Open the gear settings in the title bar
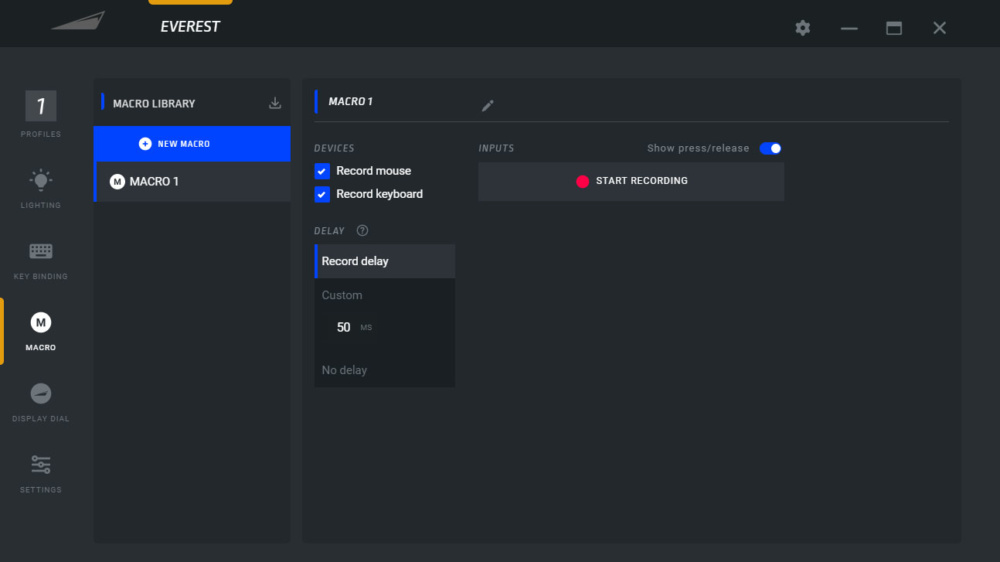The image size is (1000, 562). tap(802, 27)
